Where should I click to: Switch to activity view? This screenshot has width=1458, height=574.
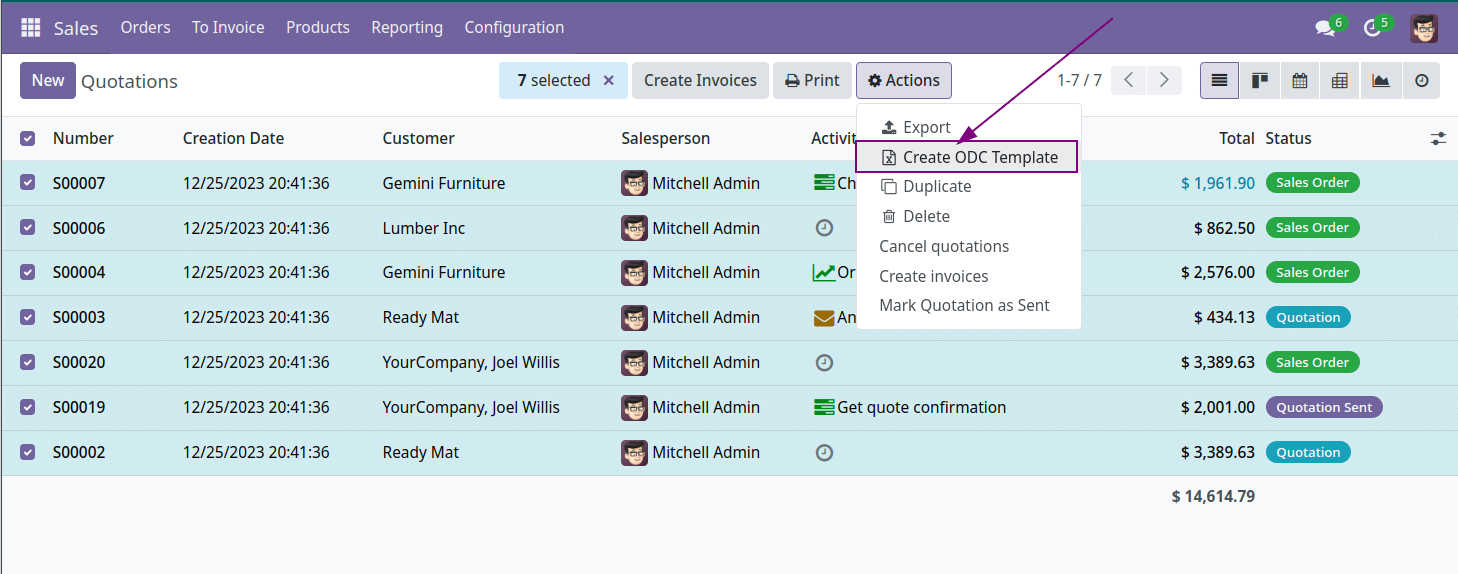1421,81
